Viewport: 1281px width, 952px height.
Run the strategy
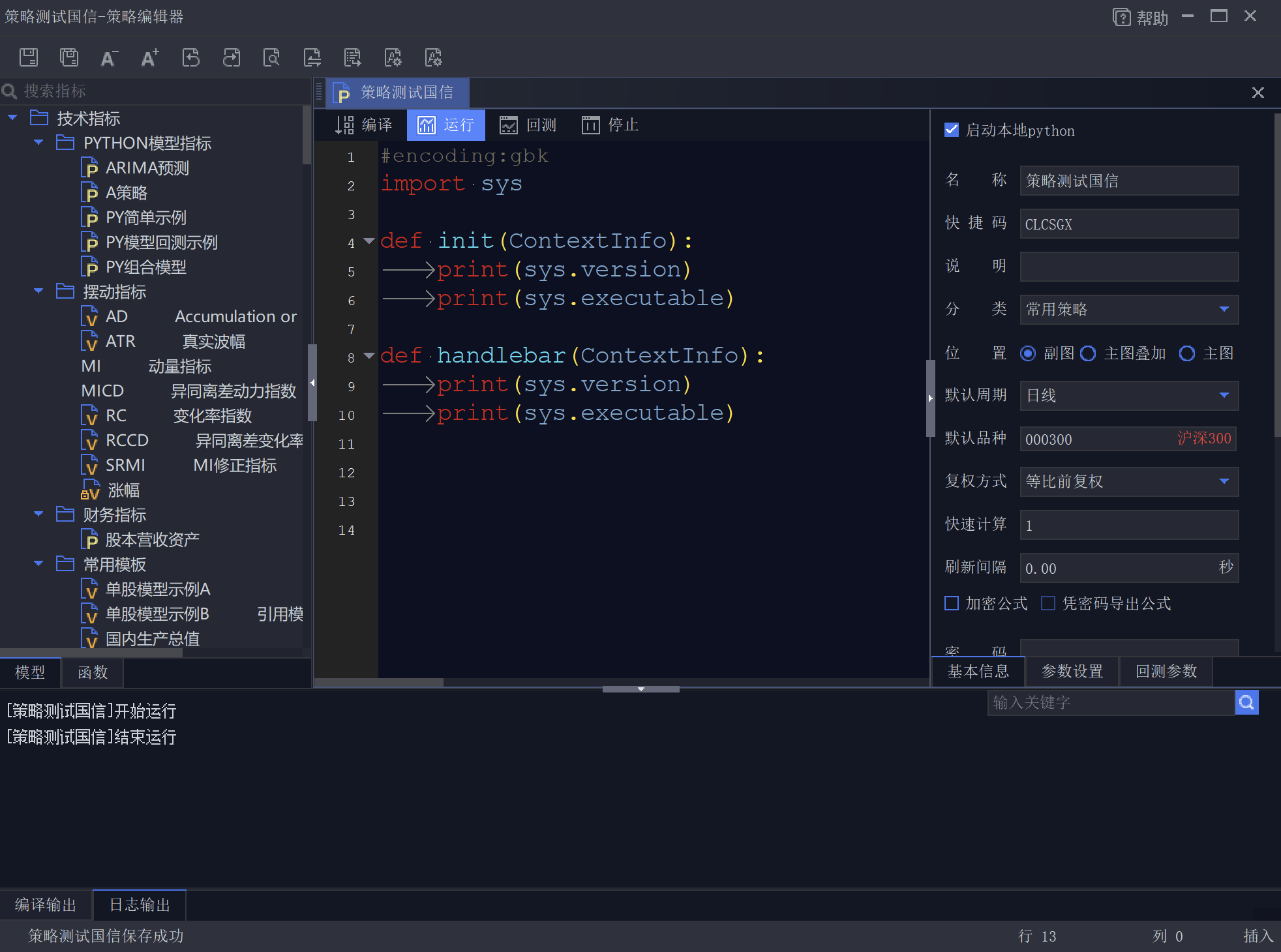click(x=446, y=125)
